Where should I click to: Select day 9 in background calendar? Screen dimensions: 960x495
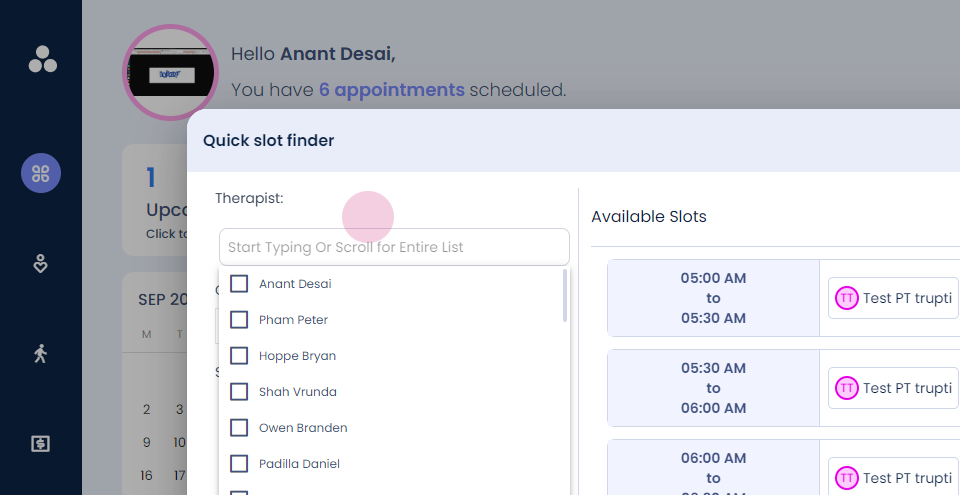click(146, 442)
